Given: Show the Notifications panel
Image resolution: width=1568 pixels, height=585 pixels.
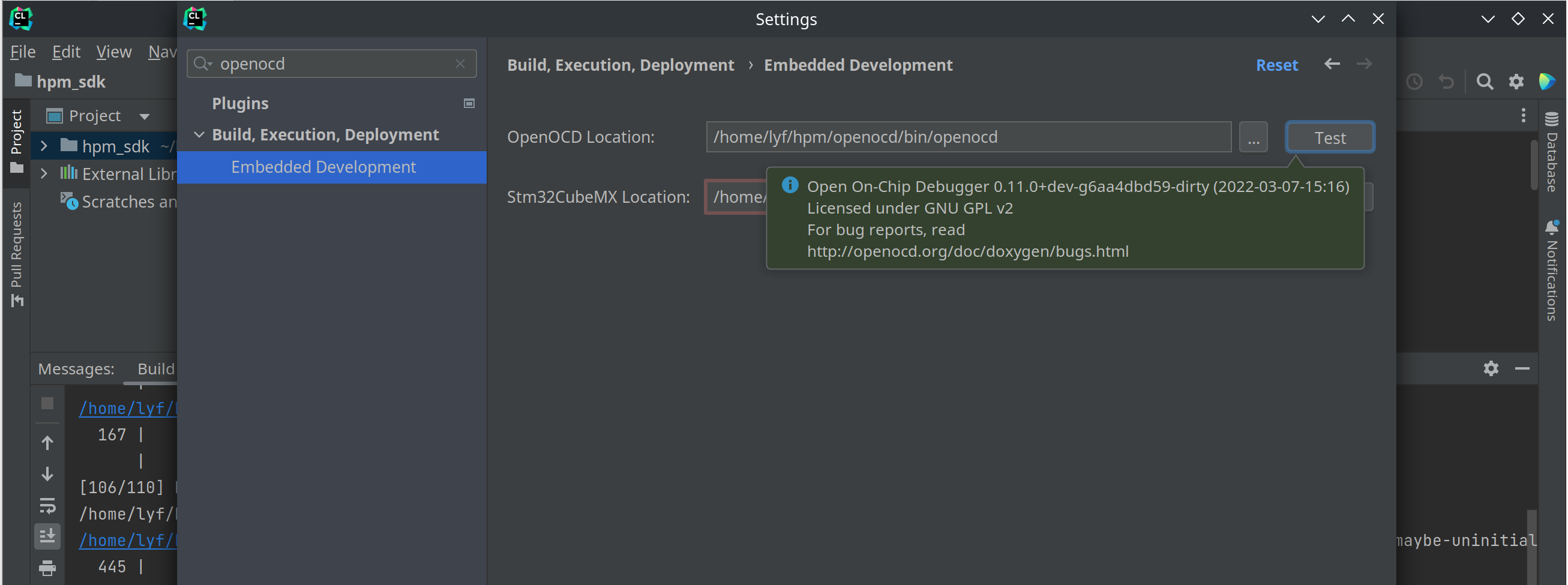Looking at the screenshot, I should [1552, 271].
